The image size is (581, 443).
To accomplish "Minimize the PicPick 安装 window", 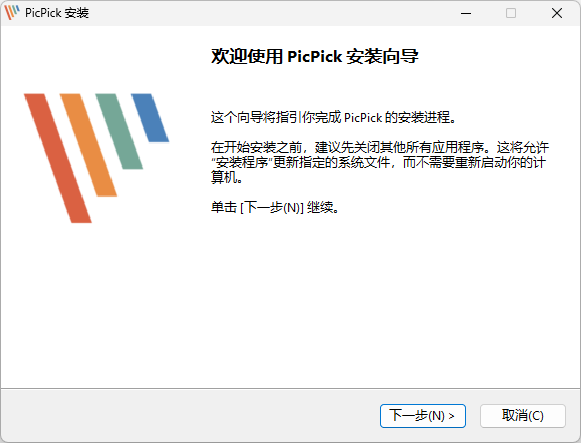I will point(466,13).
